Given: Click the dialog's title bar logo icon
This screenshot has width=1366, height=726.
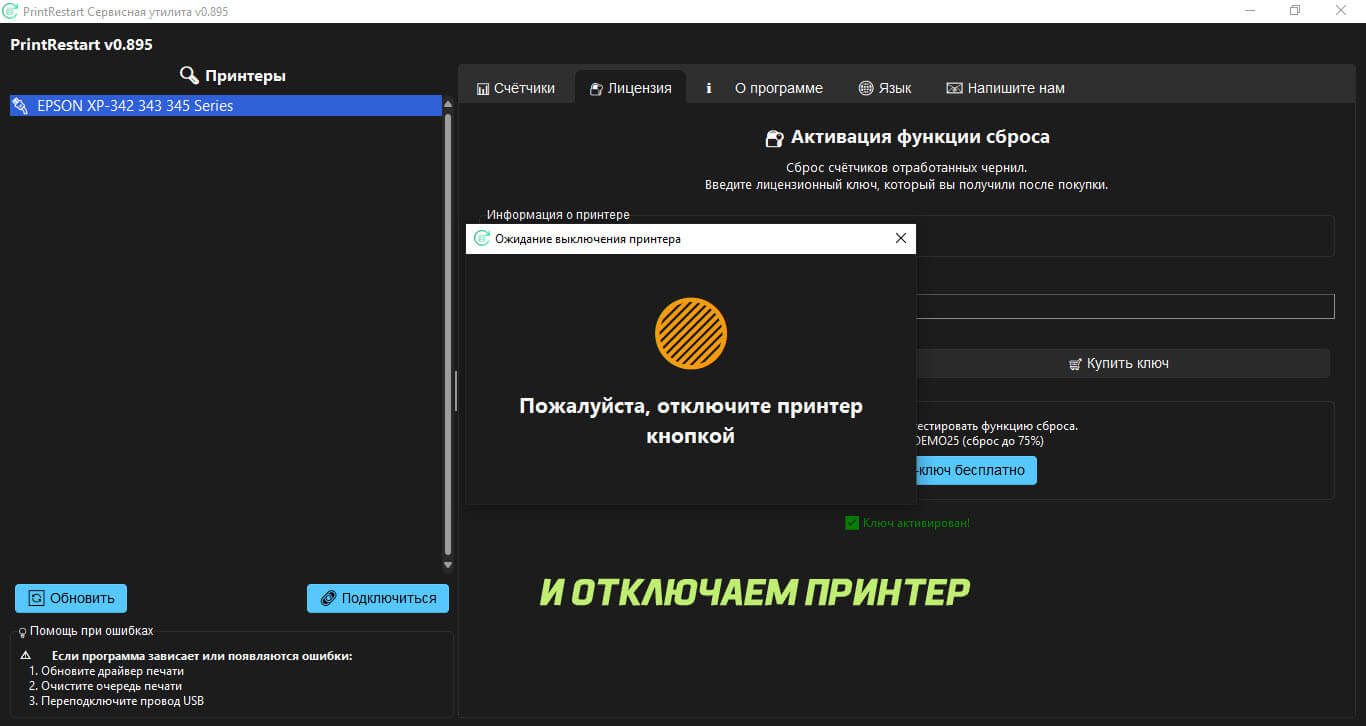Looking at the screenshot, I should click(x=482, y=239).
